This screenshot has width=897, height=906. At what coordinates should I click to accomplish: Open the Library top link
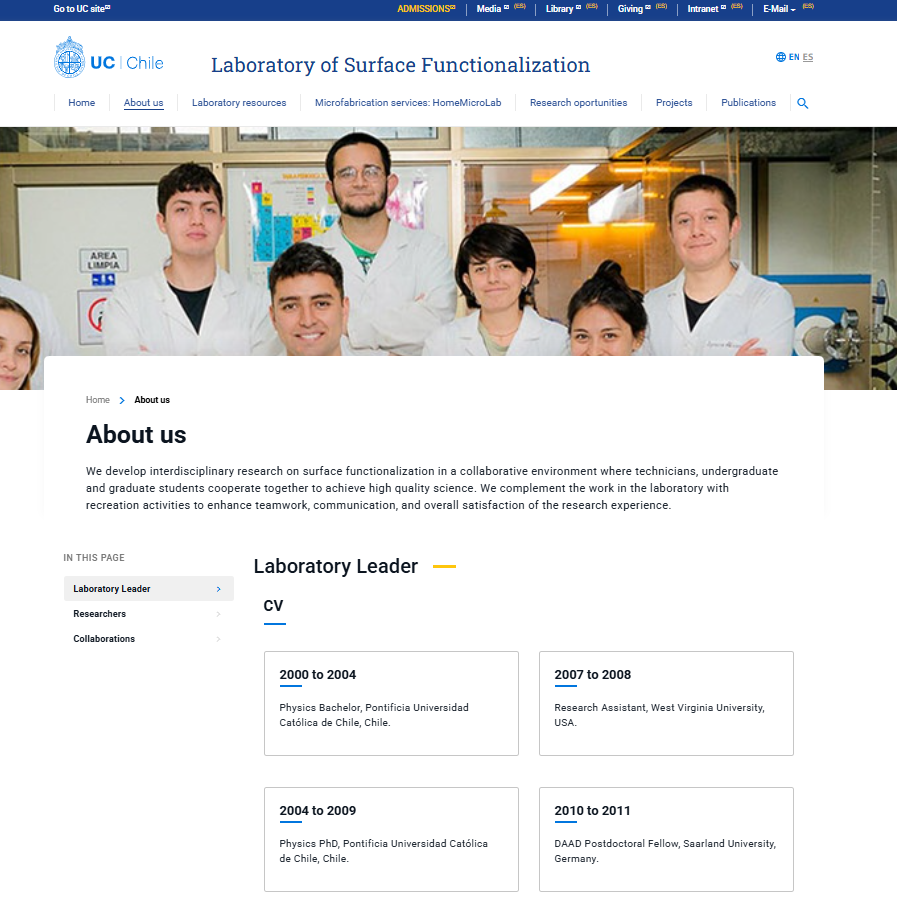(563, 9)
